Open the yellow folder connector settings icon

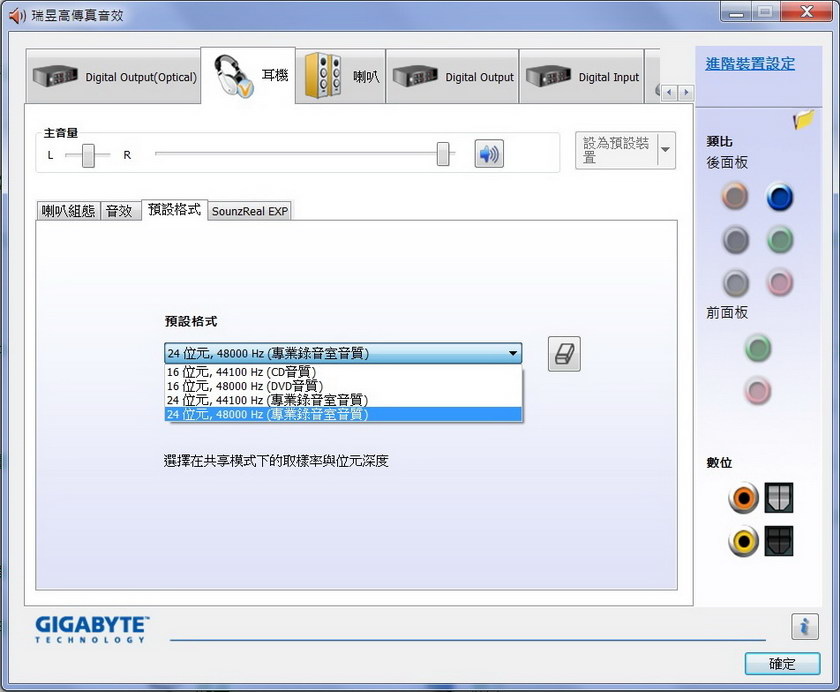804,119
